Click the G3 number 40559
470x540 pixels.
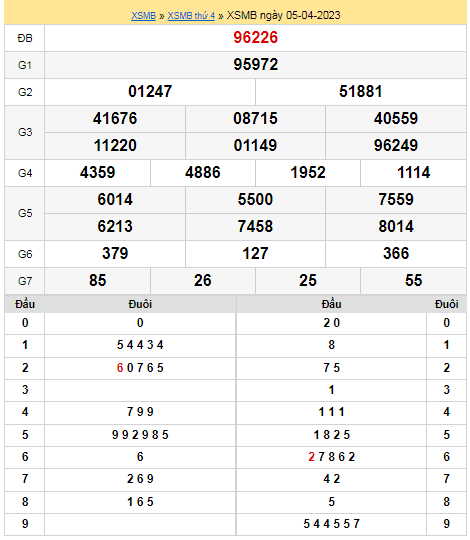(x=396, y=118)
